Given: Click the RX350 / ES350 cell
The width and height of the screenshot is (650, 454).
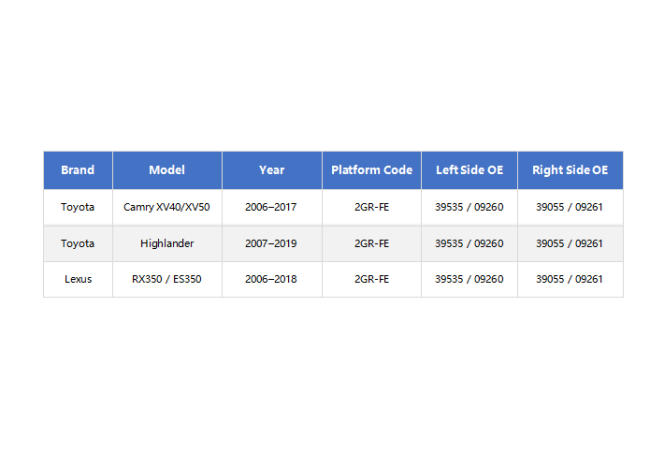Looking at the screenshot, I should [167, 279].
